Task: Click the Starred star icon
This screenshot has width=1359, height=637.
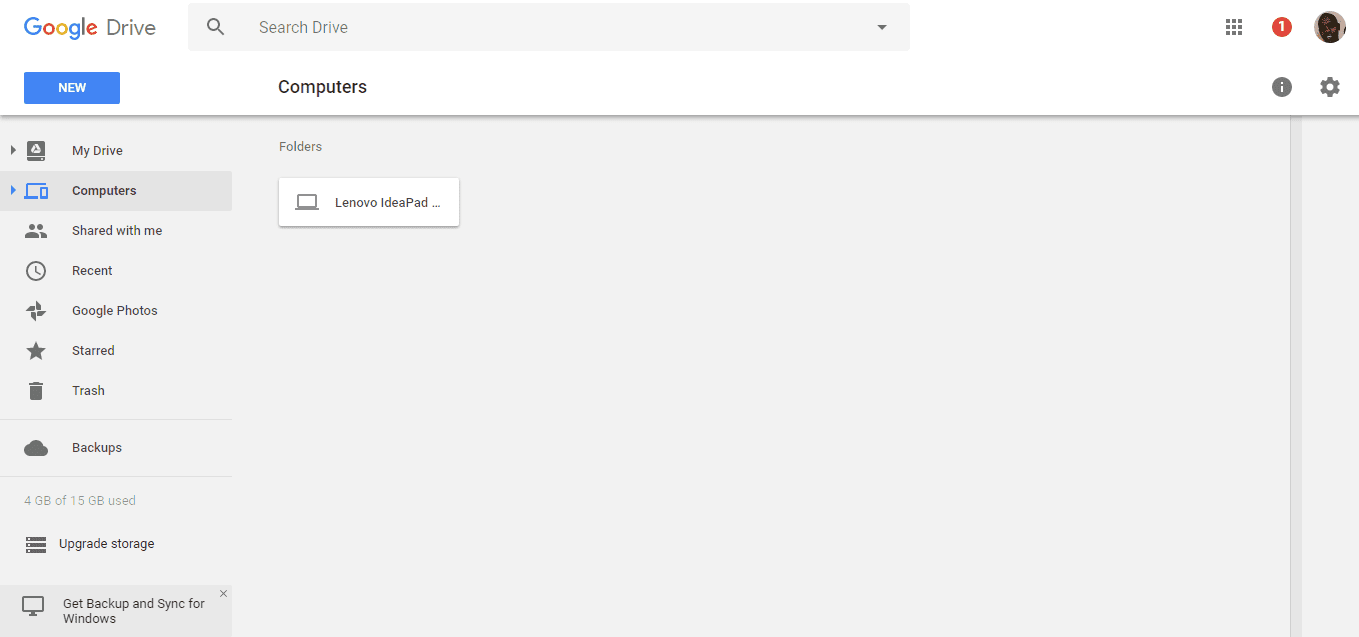Action: tap(36, 351)
